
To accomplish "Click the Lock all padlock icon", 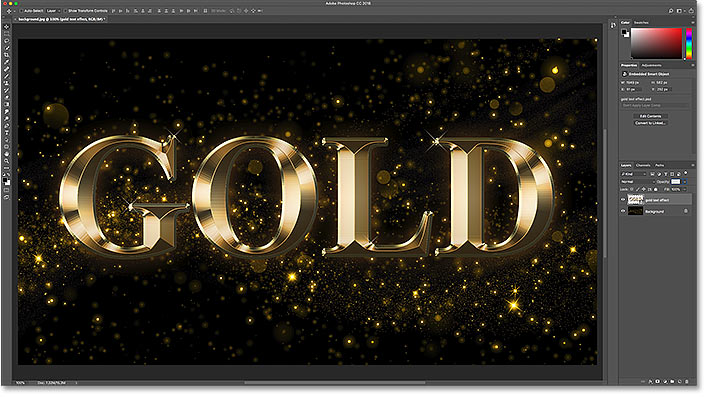I will click(656, 189).
